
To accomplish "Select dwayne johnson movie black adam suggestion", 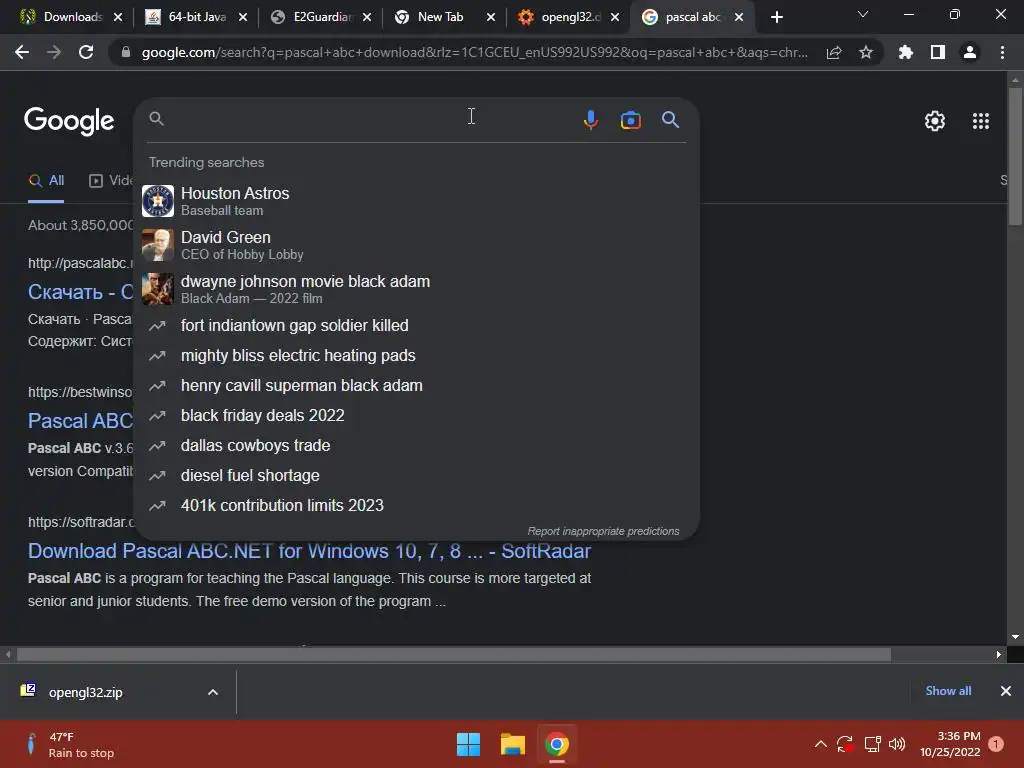I will (416, 289).
